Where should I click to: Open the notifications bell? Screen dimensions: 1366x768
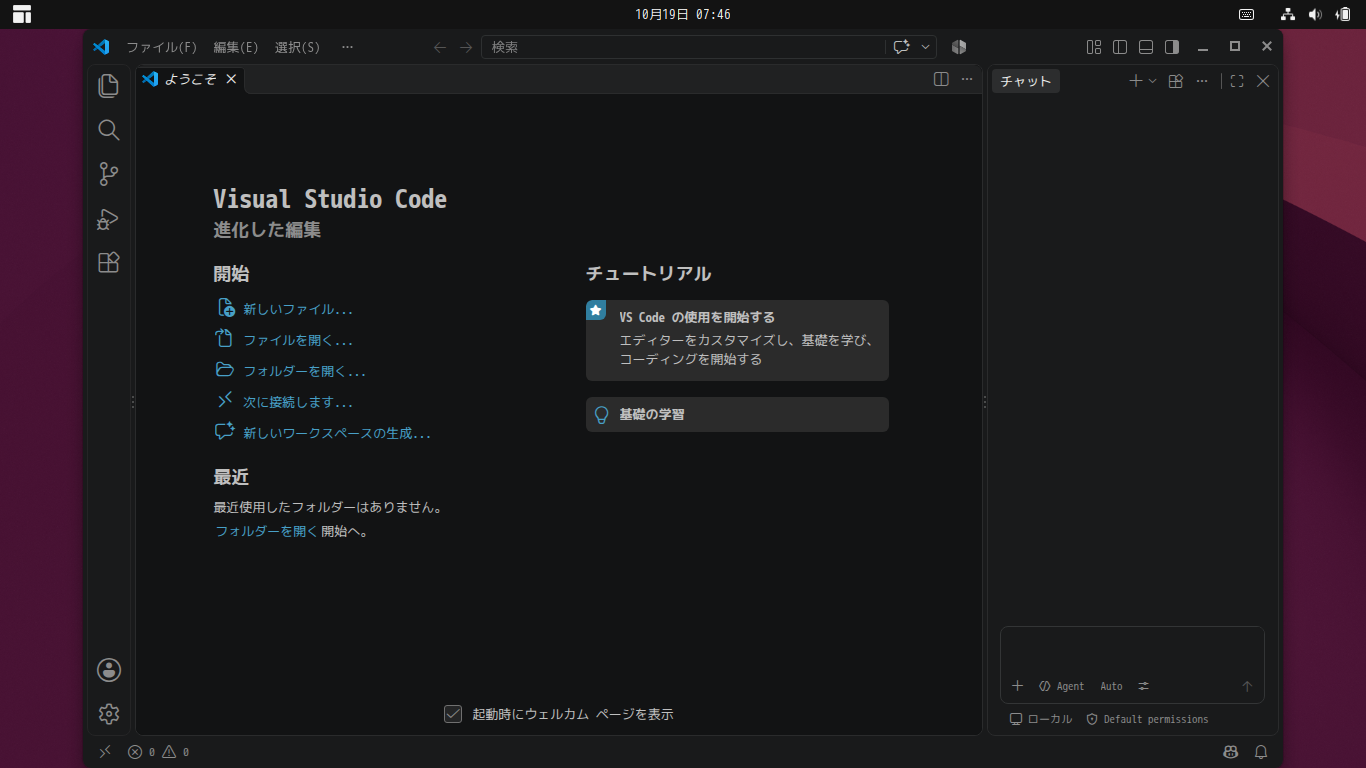click(x=1261, y=752)
